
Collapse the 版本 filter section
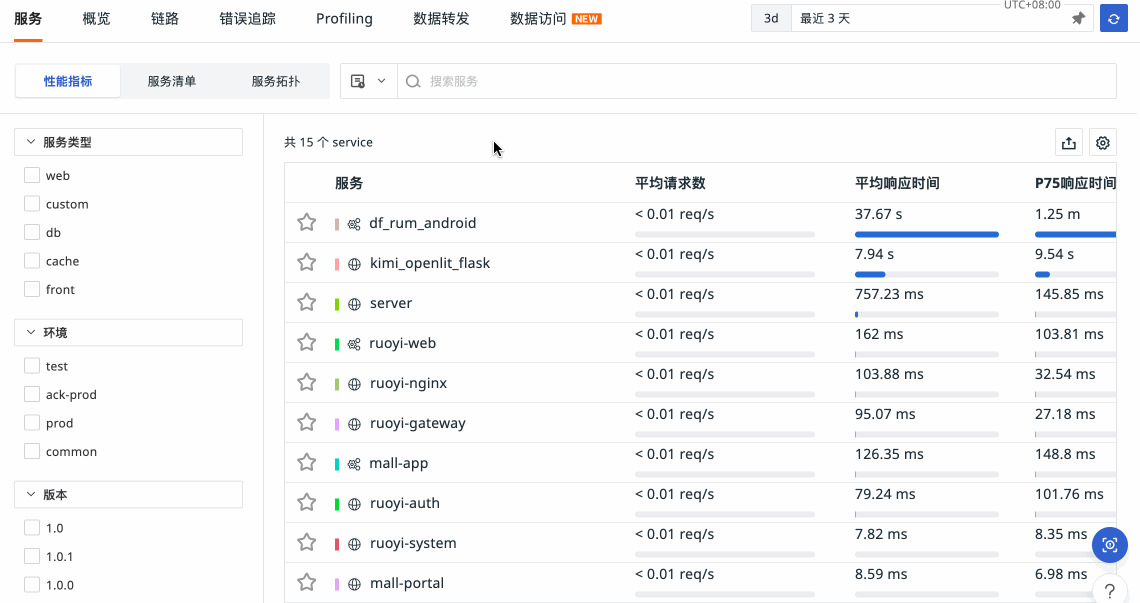pyautogui.click(x=129, y=495)
